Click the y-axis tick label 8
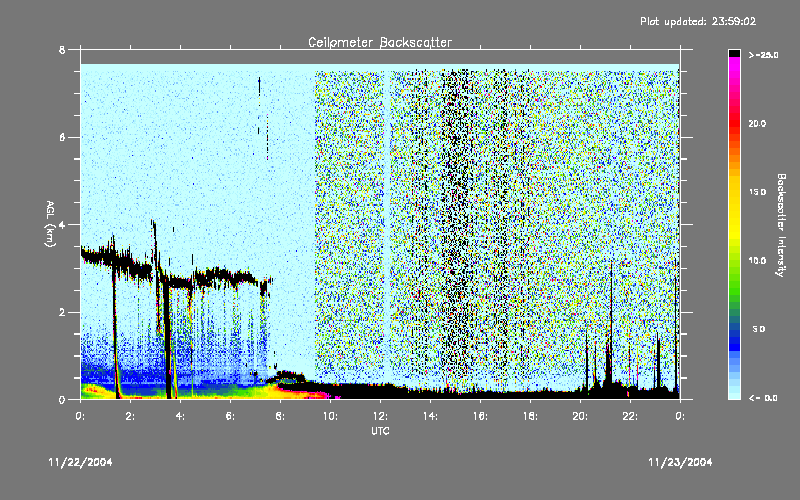 (x=62, y=49)
